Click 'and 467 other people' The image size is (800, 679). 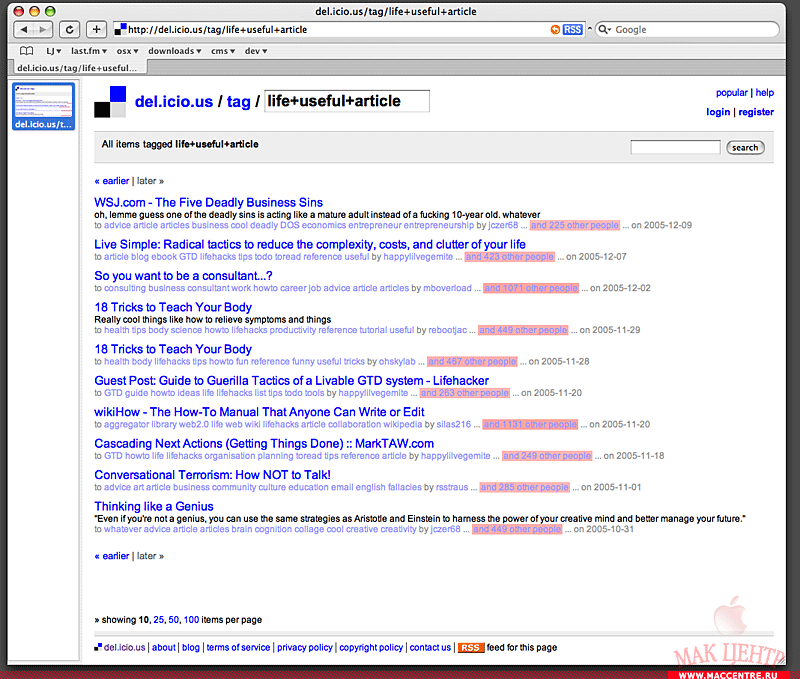tap(472, 361)
